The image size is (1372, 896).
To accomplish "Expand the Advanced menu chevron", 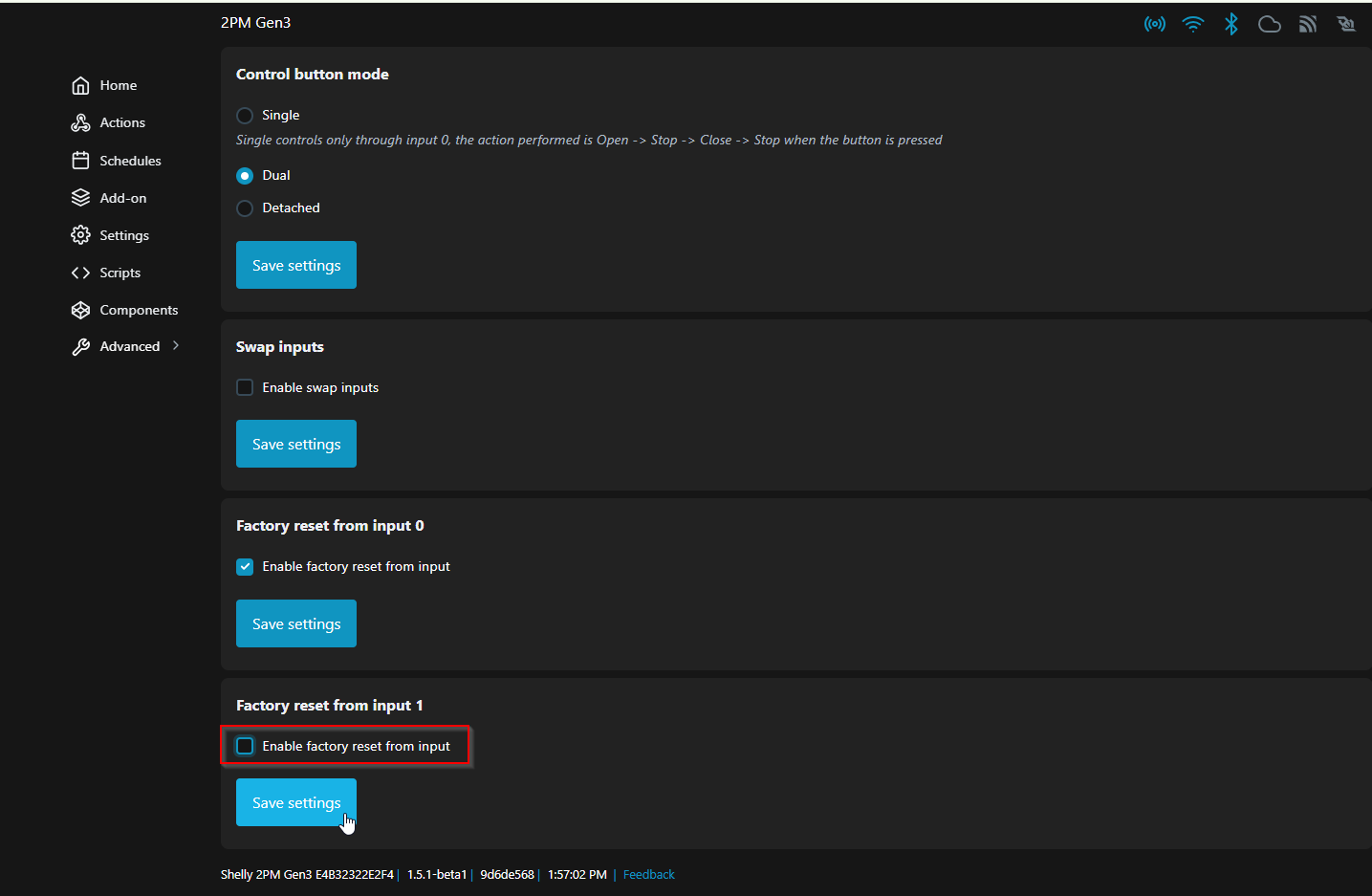I will click(176, 346).
